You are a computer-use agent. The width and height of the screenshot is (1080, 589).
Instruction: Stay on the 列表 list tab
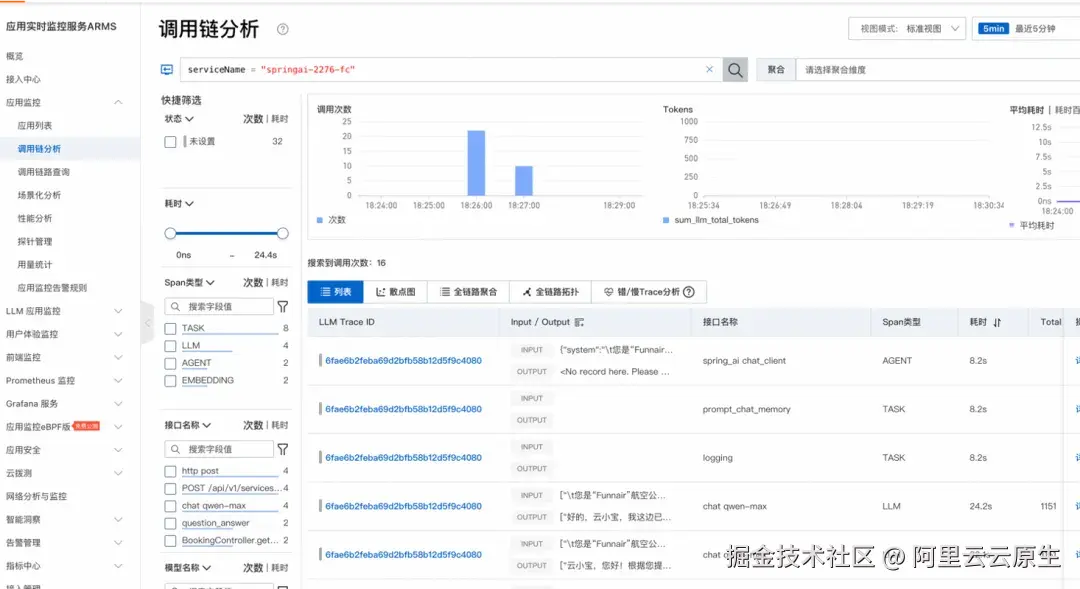click(335, 291)
